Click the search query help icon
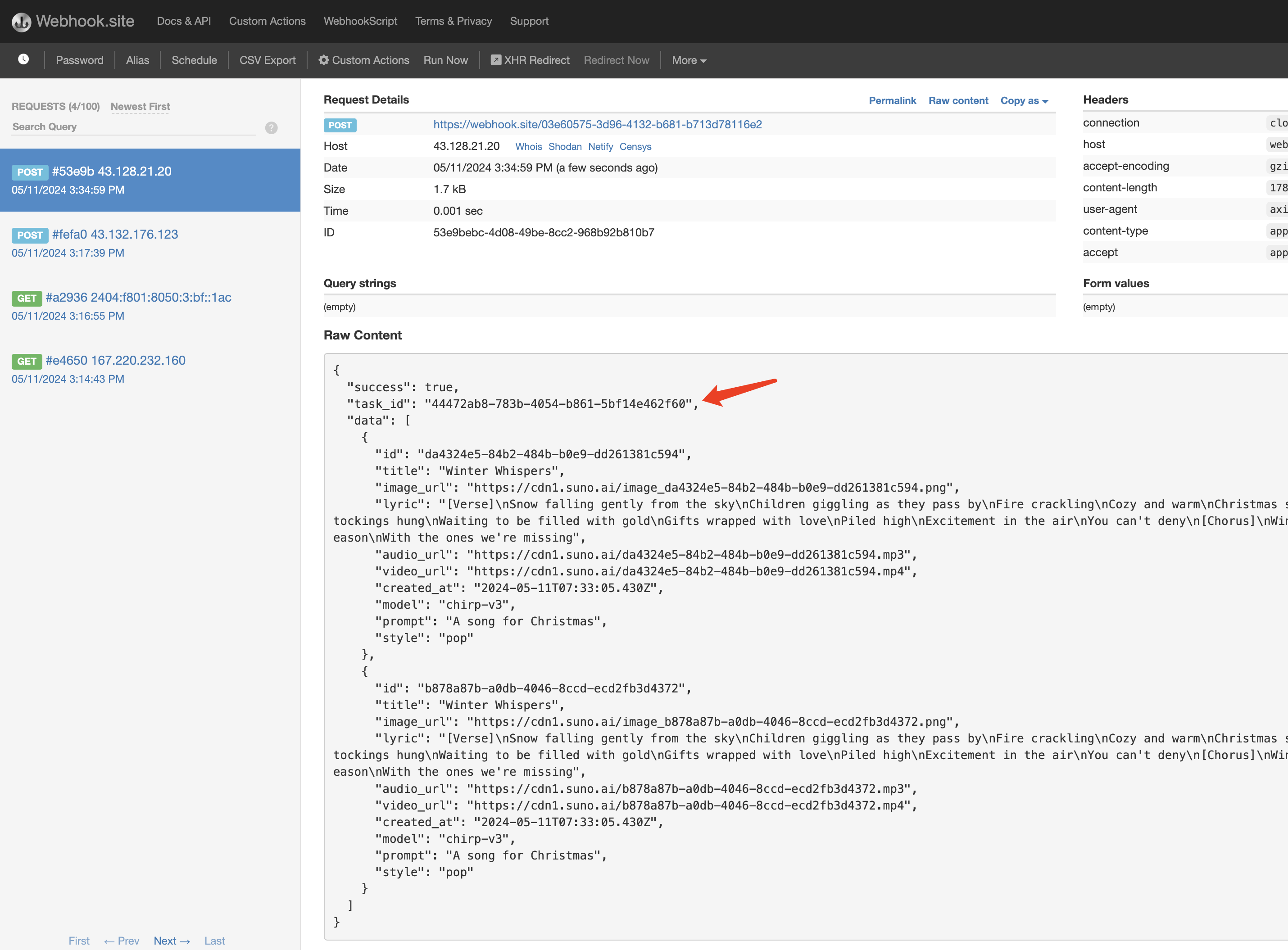Screen dimensions: 1288x950 point(272,128)
